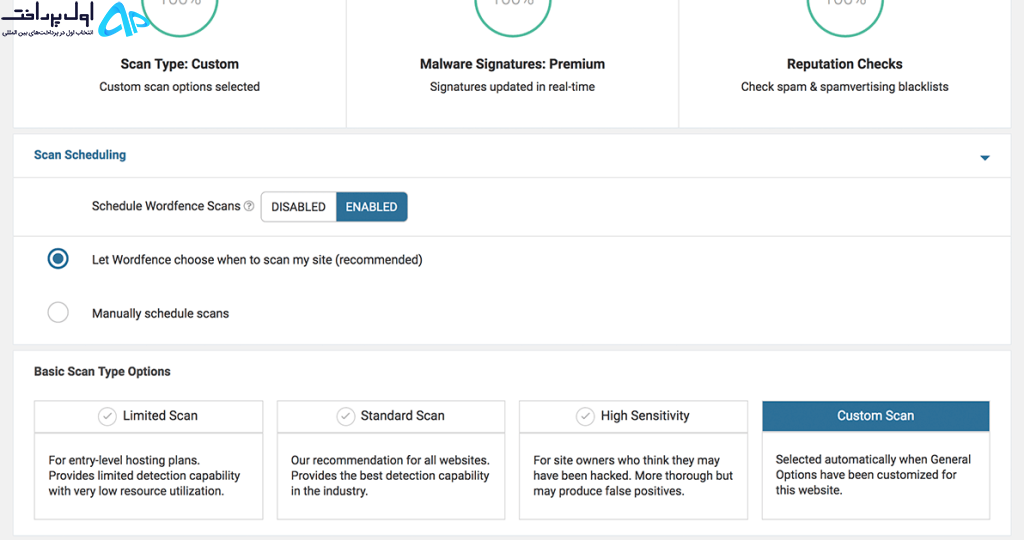Click the Basic Scan Type Options heading

(x=102, y=372)
